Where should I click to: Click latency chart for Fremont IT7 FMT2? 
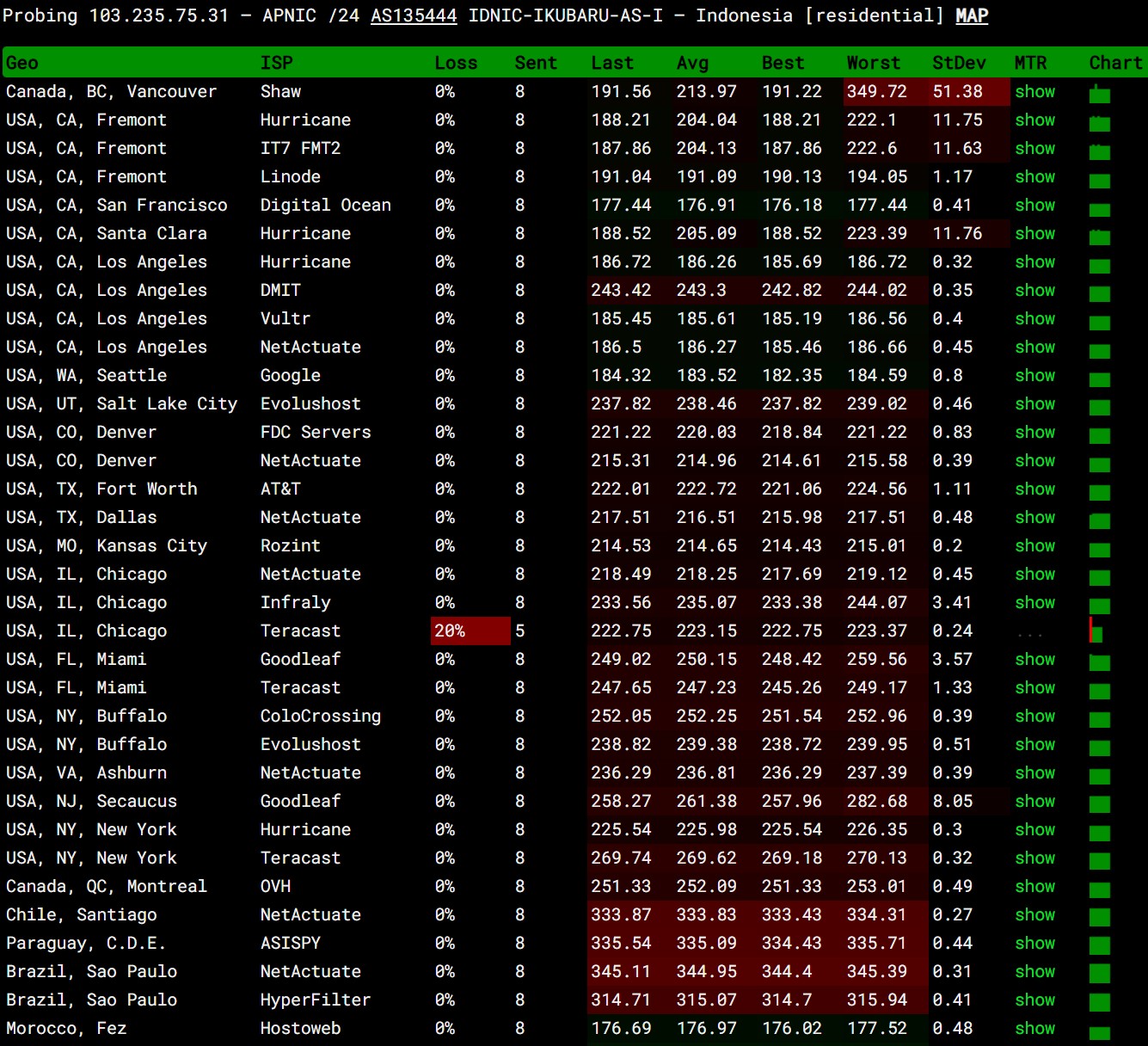(1099, 151)
